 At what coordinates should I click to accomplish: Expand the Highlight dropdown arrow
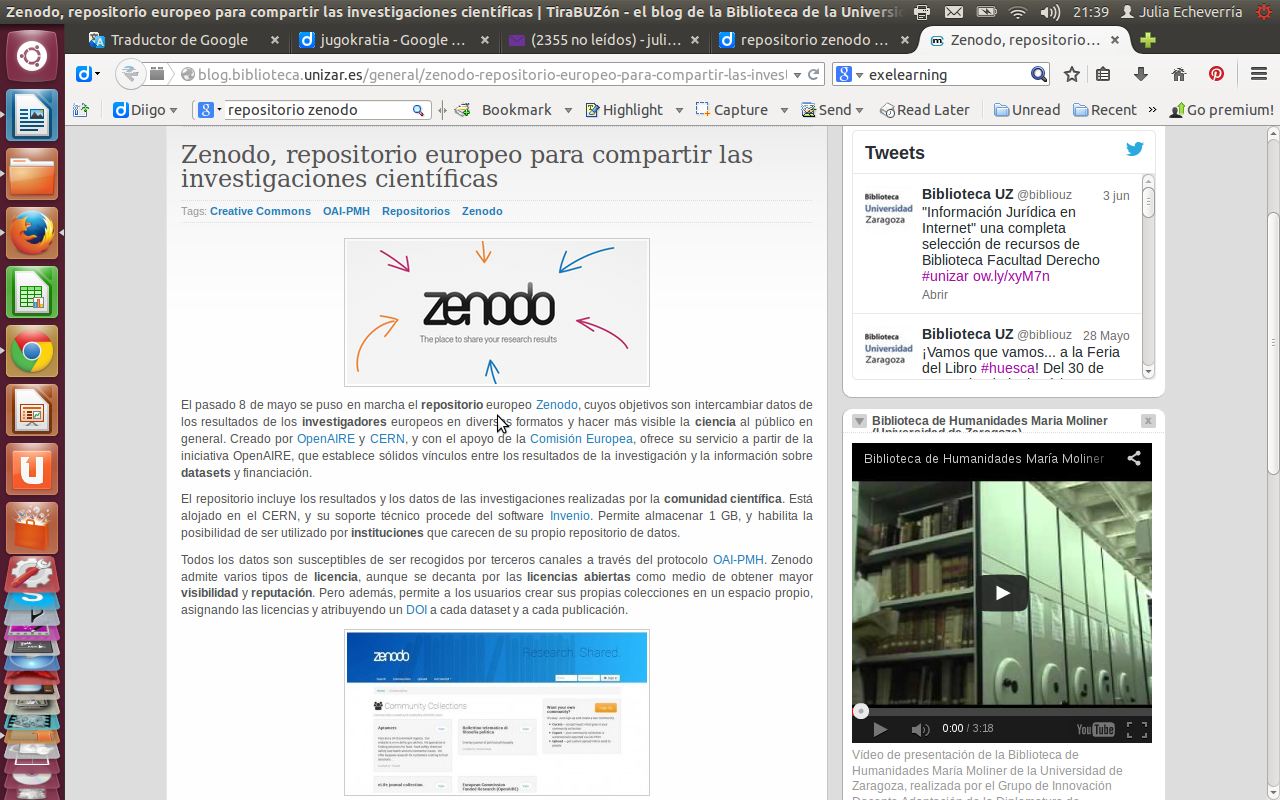[x=679, y=110]
